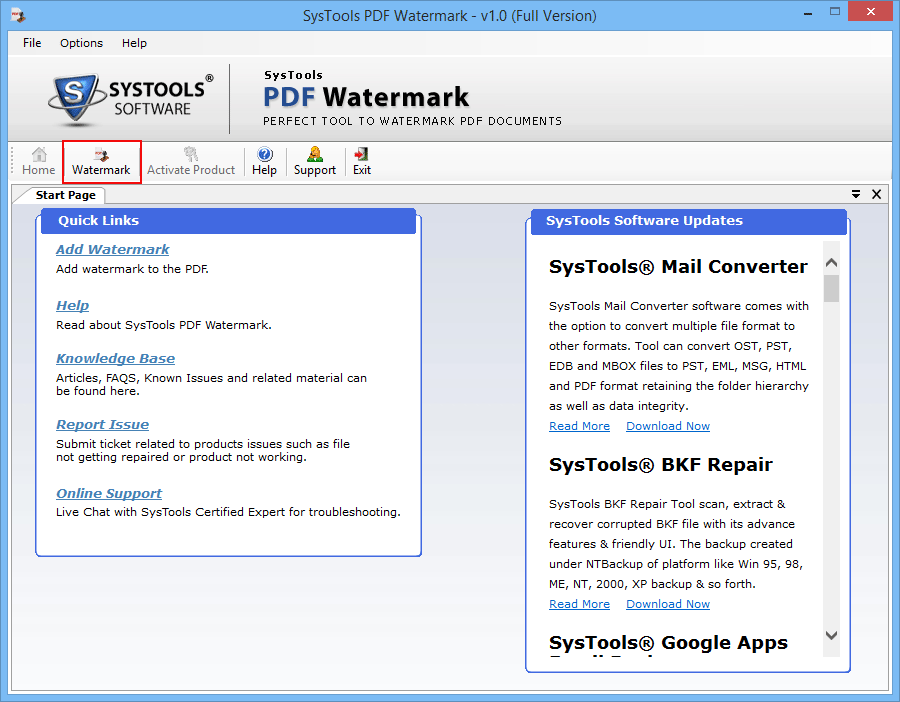The height and width of the screenshot is (702, 900).
Task: Read More about SysTools BKF Repair
Action: (x=579, y=604)
